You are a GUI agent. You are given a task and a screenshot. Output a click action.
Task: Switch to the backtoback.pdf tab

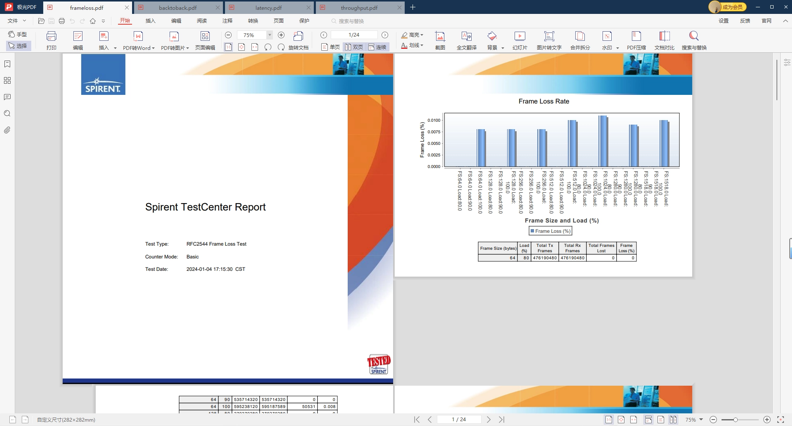point(178,8)
